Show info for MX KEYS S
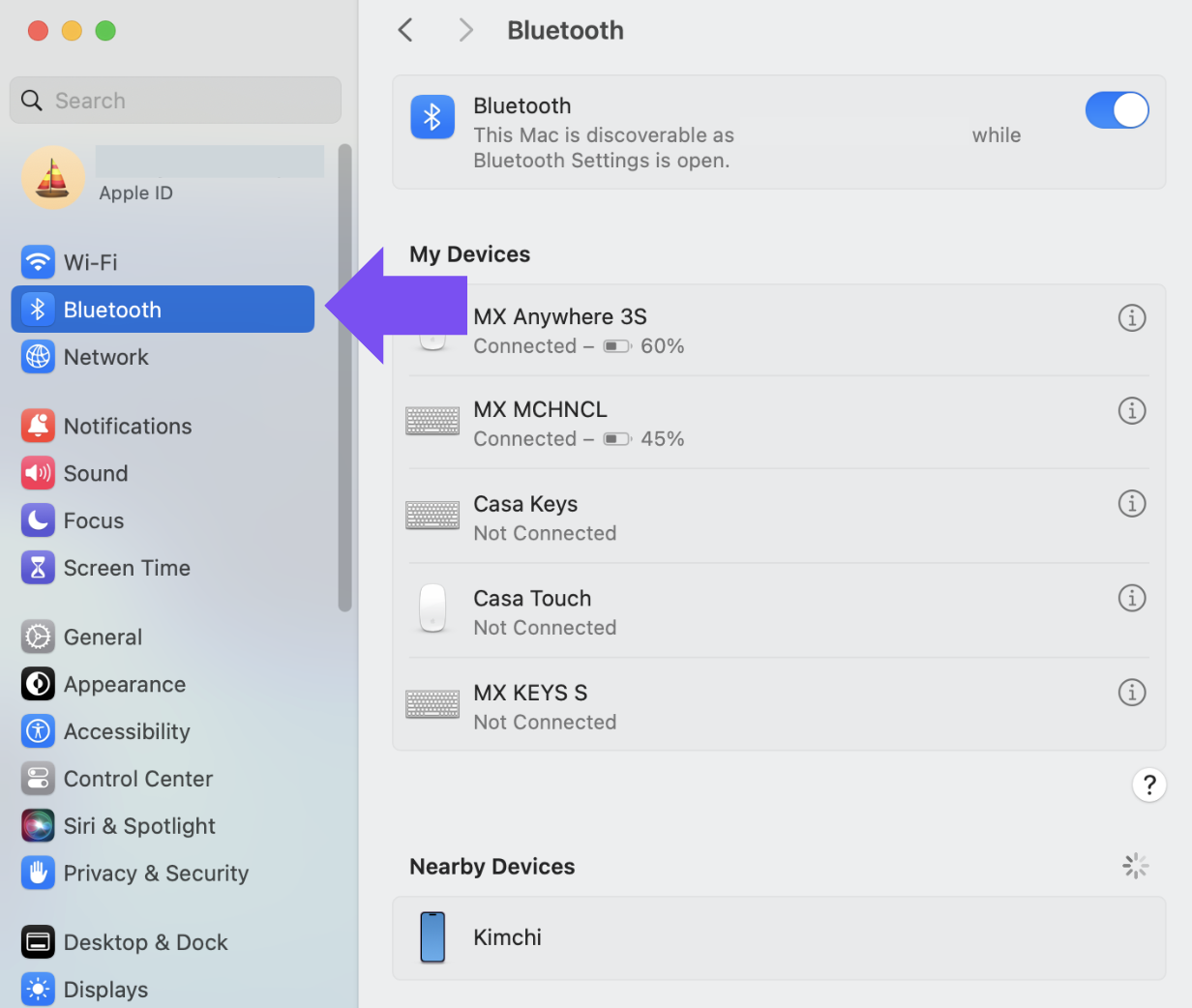The height and width of the screenshot is (1008, 1192). (x=1132, y=693)
